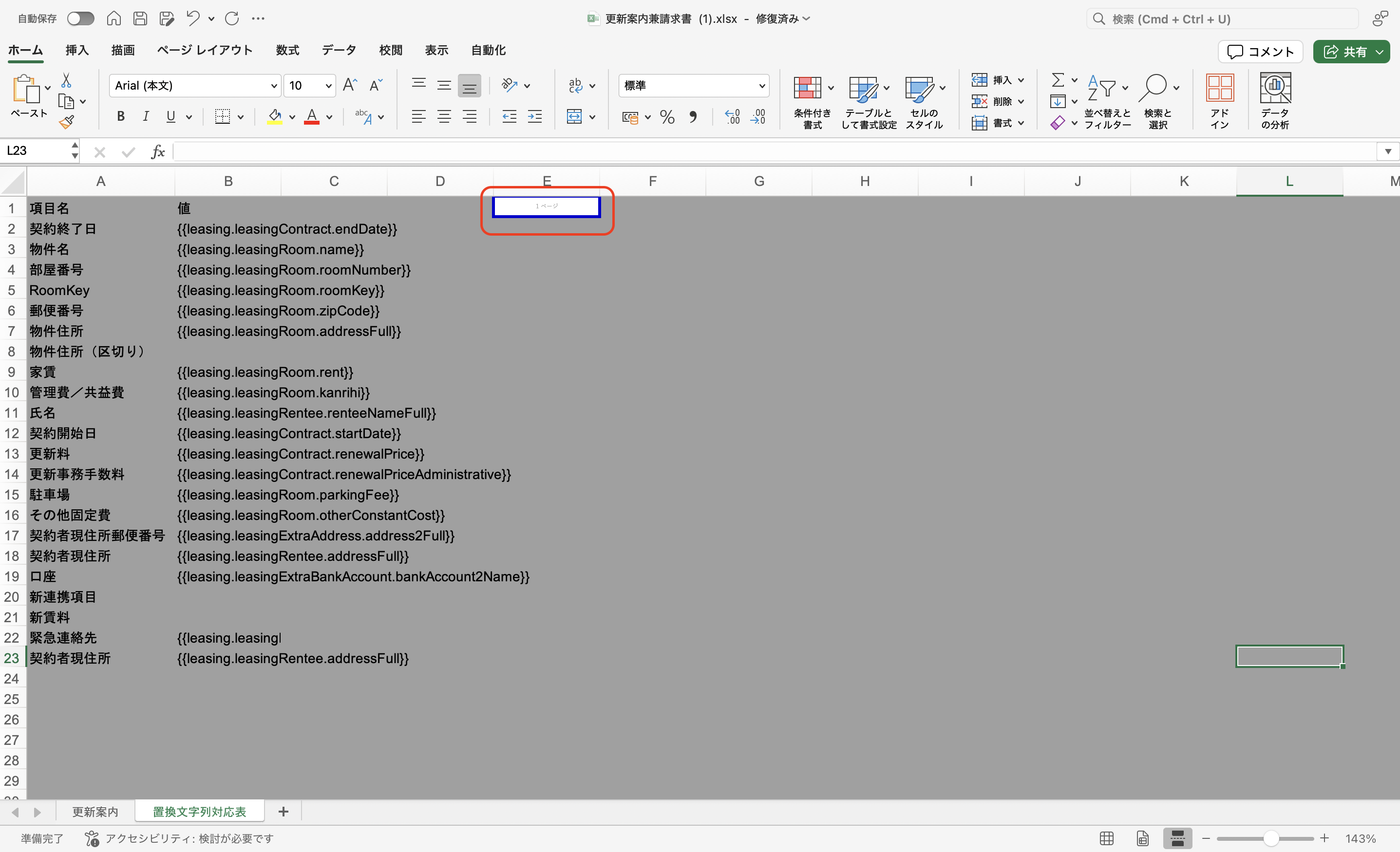Click the Home icon in title bar
This screenshot has width=1400, height=852.
(114, 19)
